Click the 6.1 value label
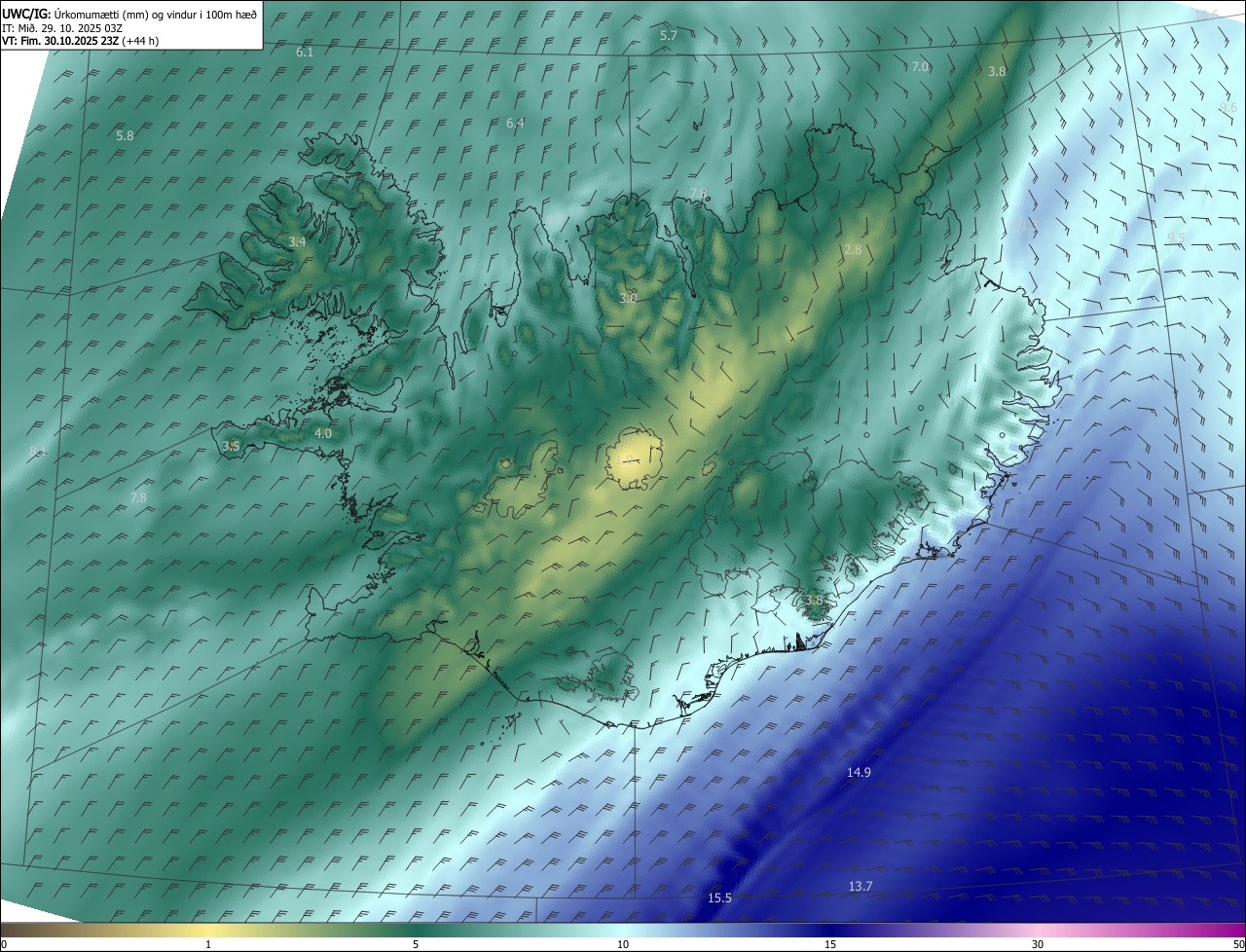 point(305,53)
